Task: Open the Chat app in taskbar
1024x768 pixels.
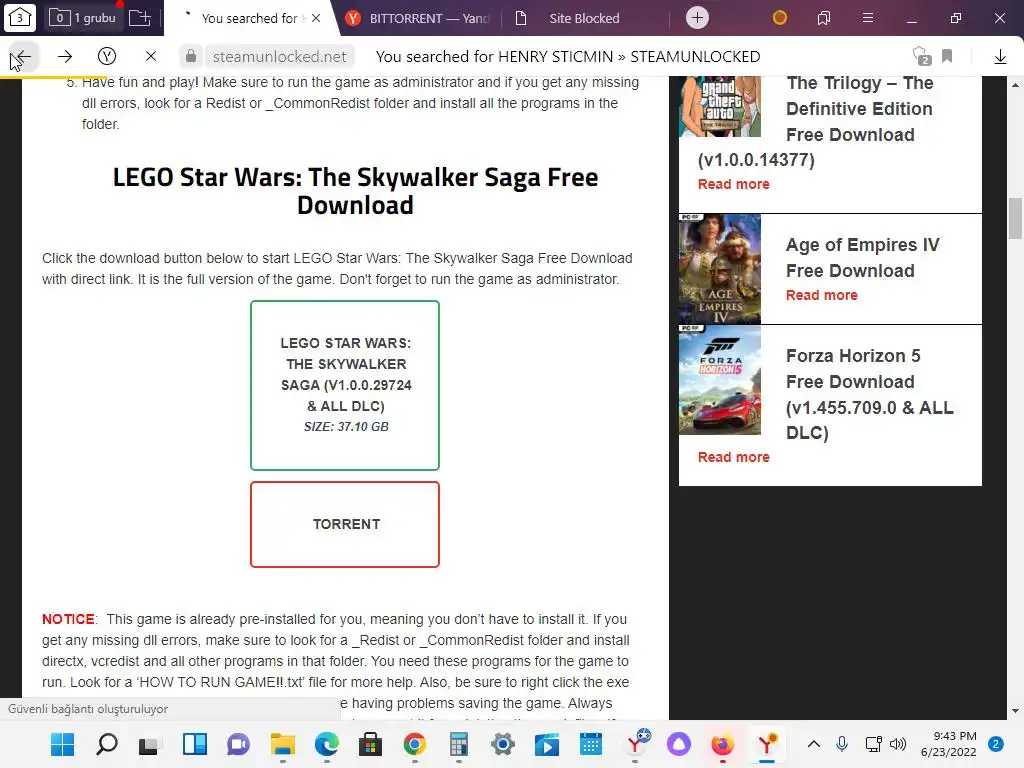Action: click(x=238, y=744)
